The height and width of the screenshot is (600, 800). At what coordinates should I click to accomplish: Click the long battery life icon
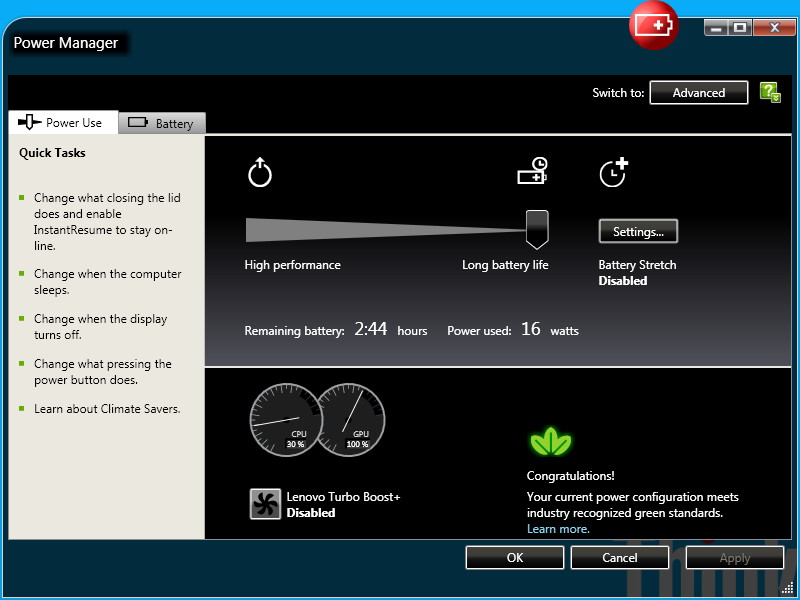coord(532,172)
